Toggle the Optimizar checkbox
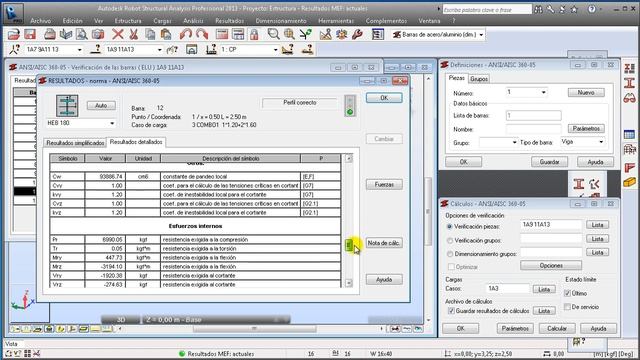This screenshot has height=360, width=640. (451, 267)
